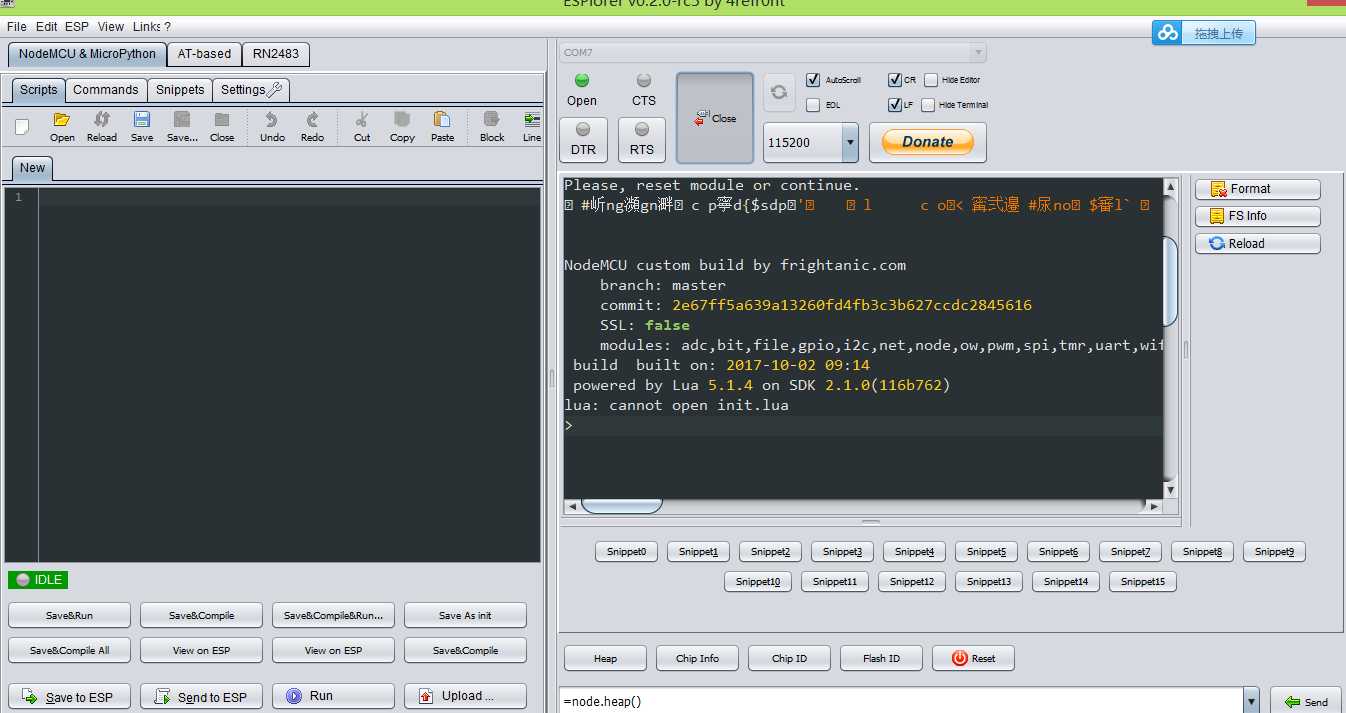Click the Run button
This screenshot has width=1346, height=713.
[x=333, y=697]
